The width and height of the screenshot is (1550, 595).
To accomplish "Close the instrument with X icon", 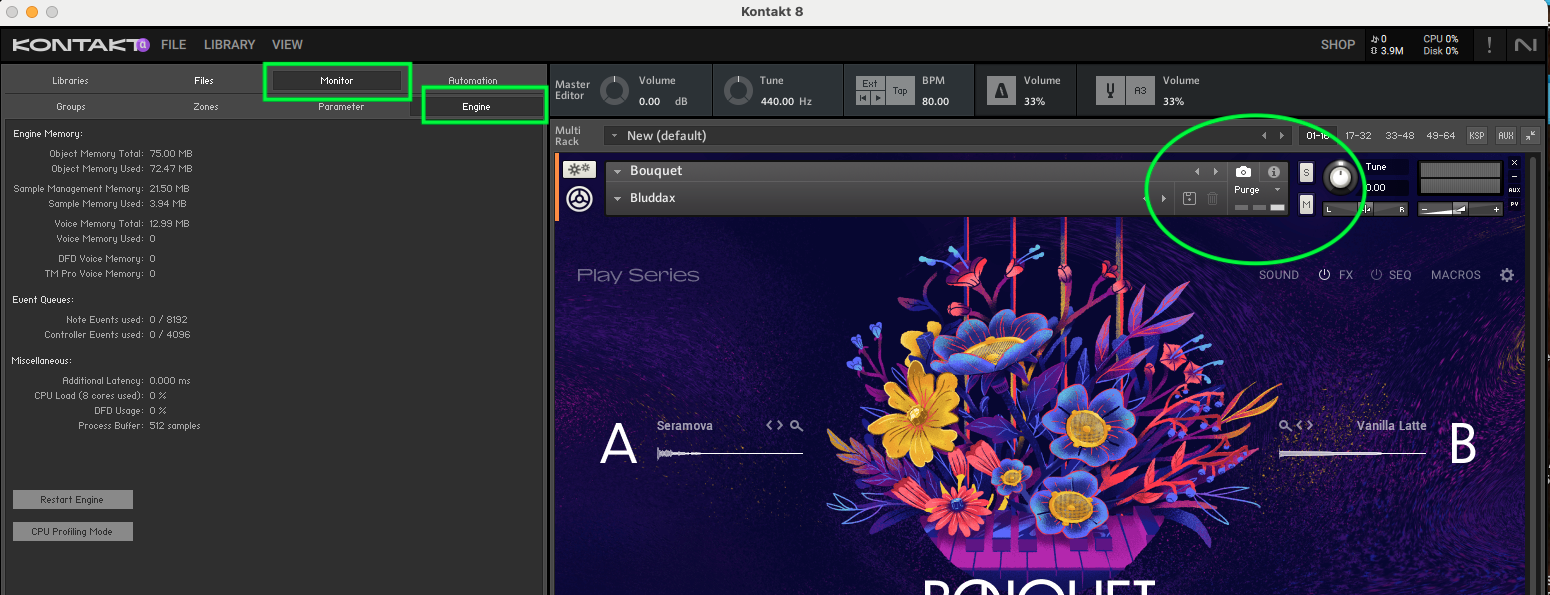I will coord(1514,163).
